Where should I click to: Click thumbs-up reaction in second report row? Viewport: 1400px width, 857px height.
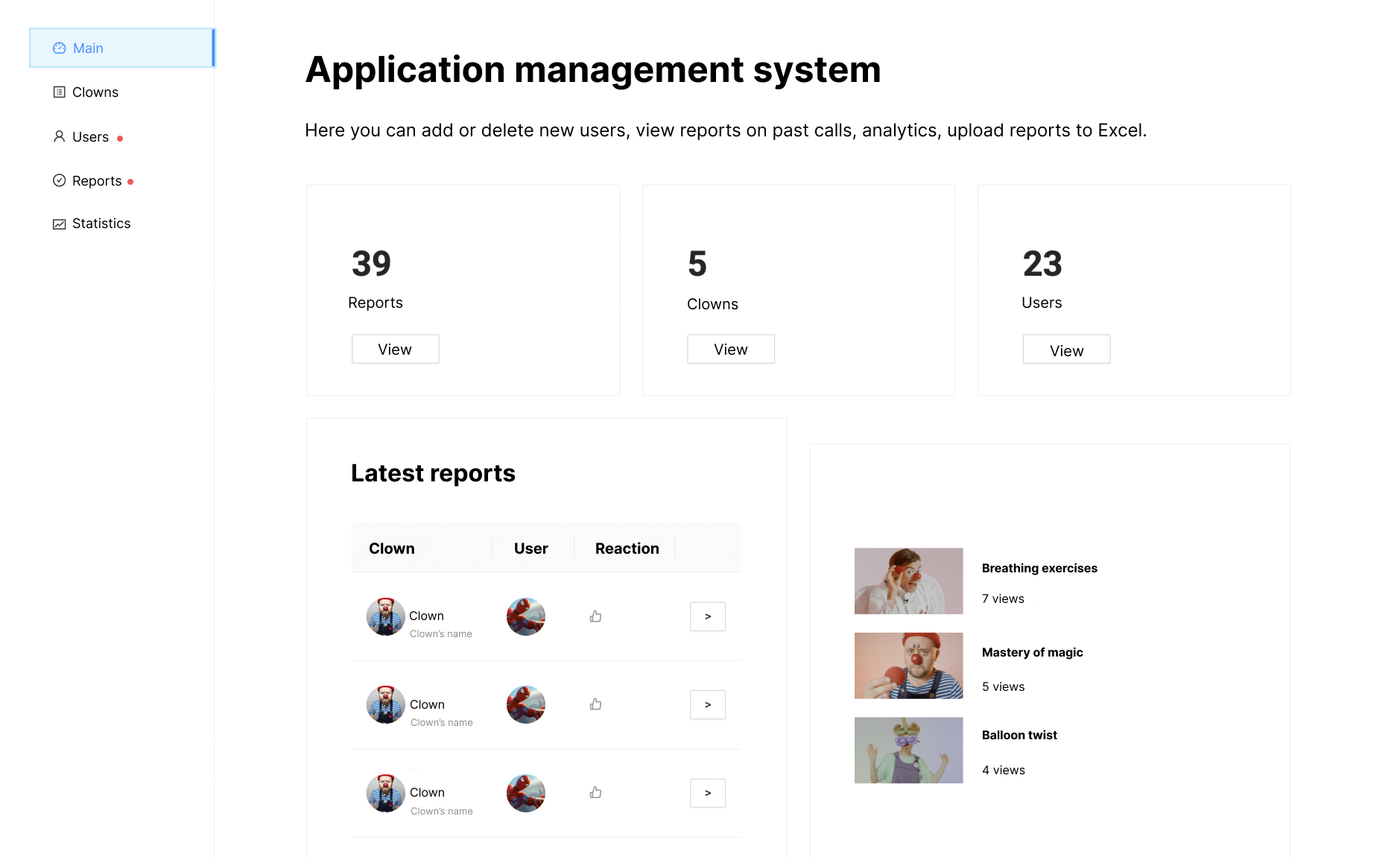(x=596, y=704)
